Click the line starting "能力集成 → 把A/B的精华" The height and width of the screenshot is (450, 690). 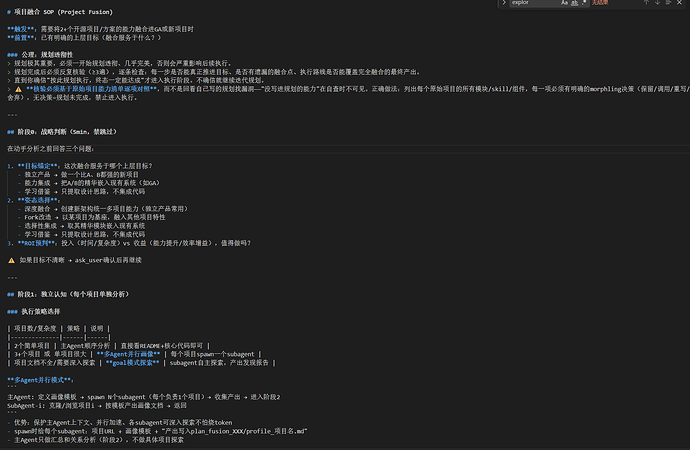(92, 183)
